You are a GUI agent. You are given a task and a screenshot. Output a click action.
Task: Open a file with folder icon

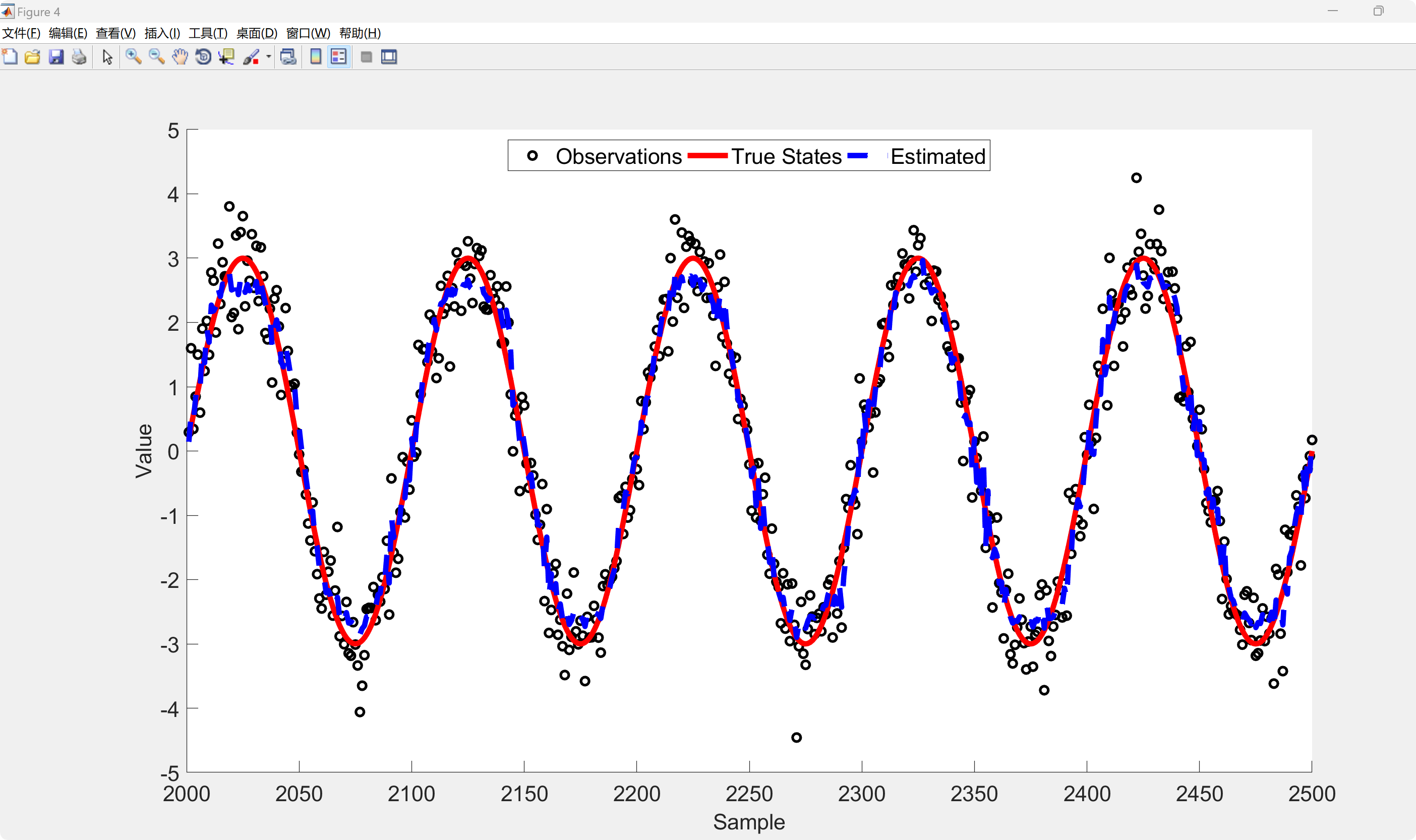pos(32,56)
